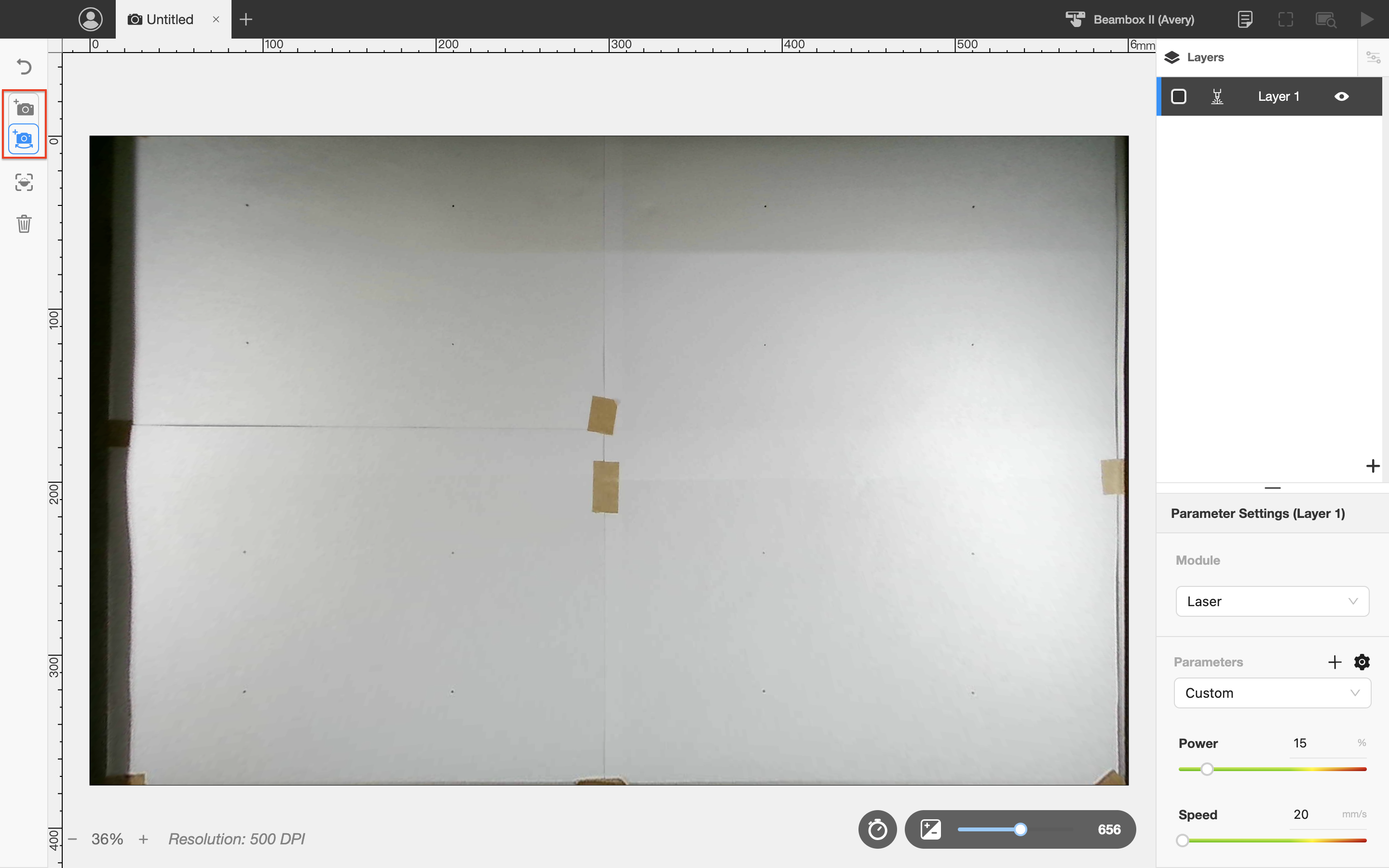Screen dimensions: 1389x868
Task: Click the trash icon to clear preview
Action: 24,223
